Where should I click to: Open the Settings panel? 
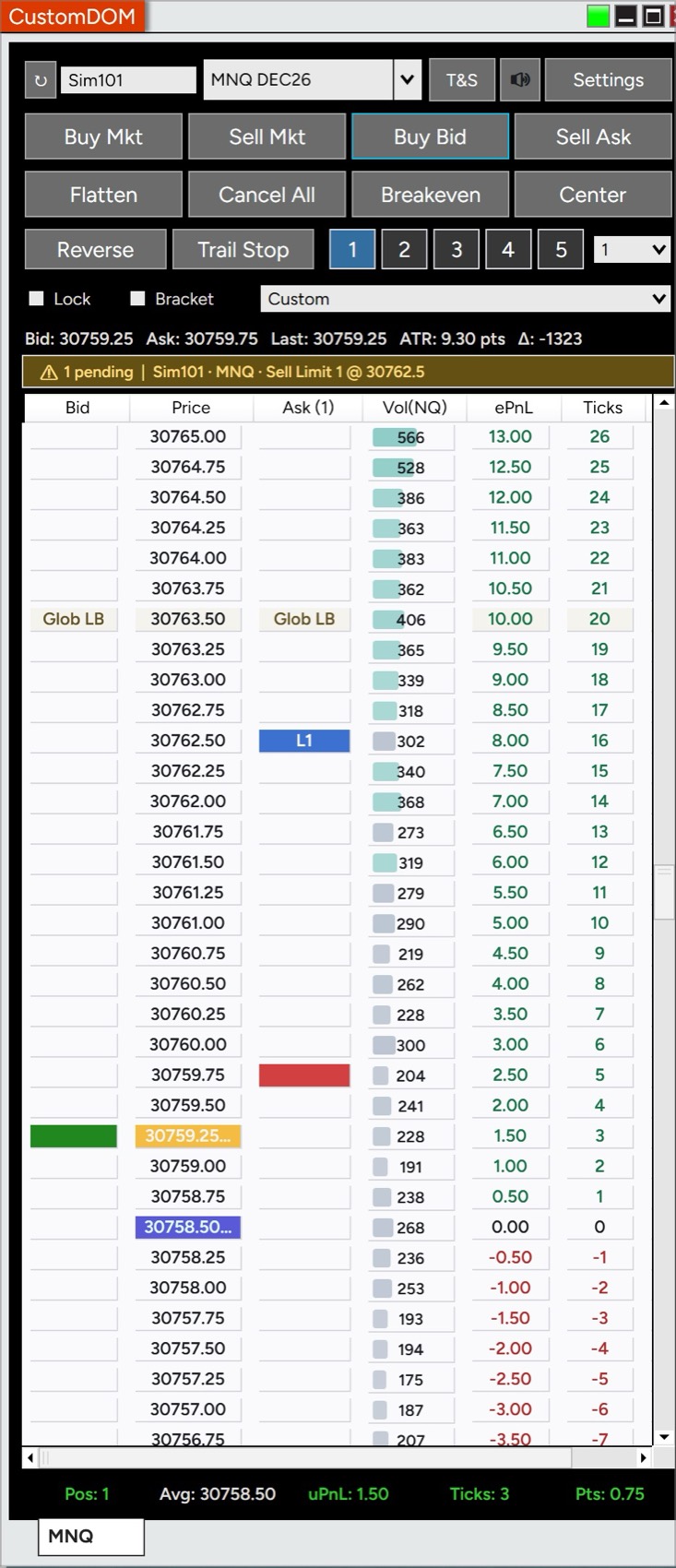click(x=609, y=80)
